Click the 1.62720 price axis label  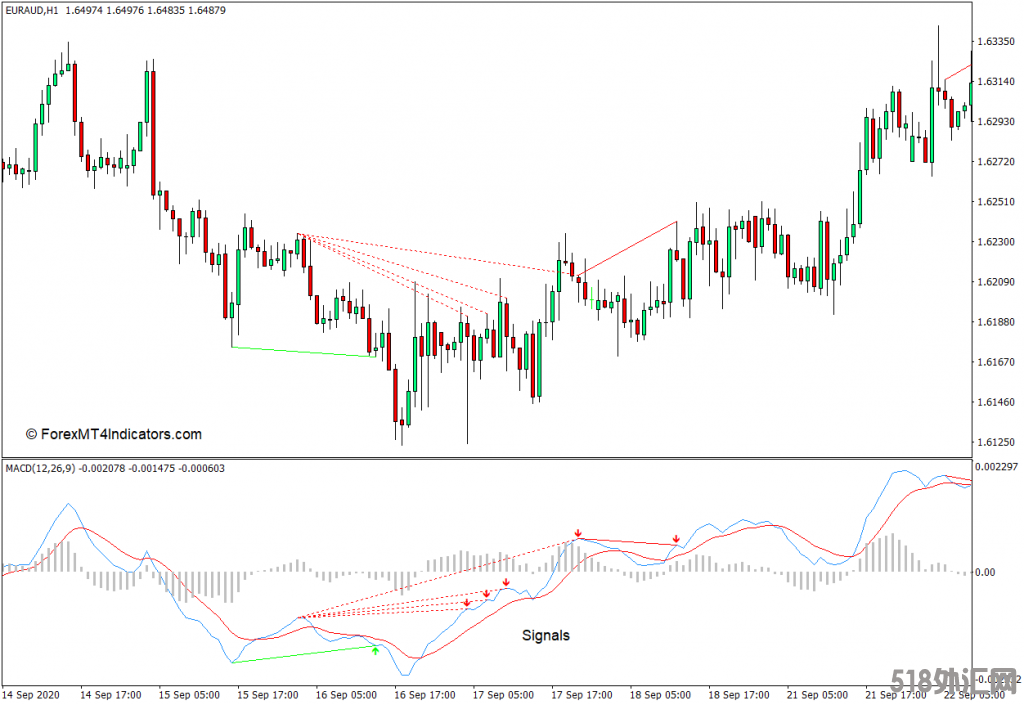996,162
